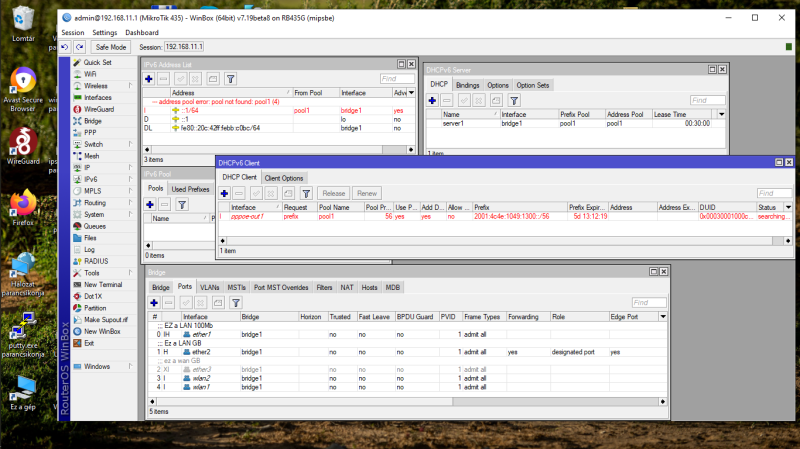Image resolution: width=800 pixels, height=449 pixels.
Task: Click Exit in the sidebar
Action: 89,343
